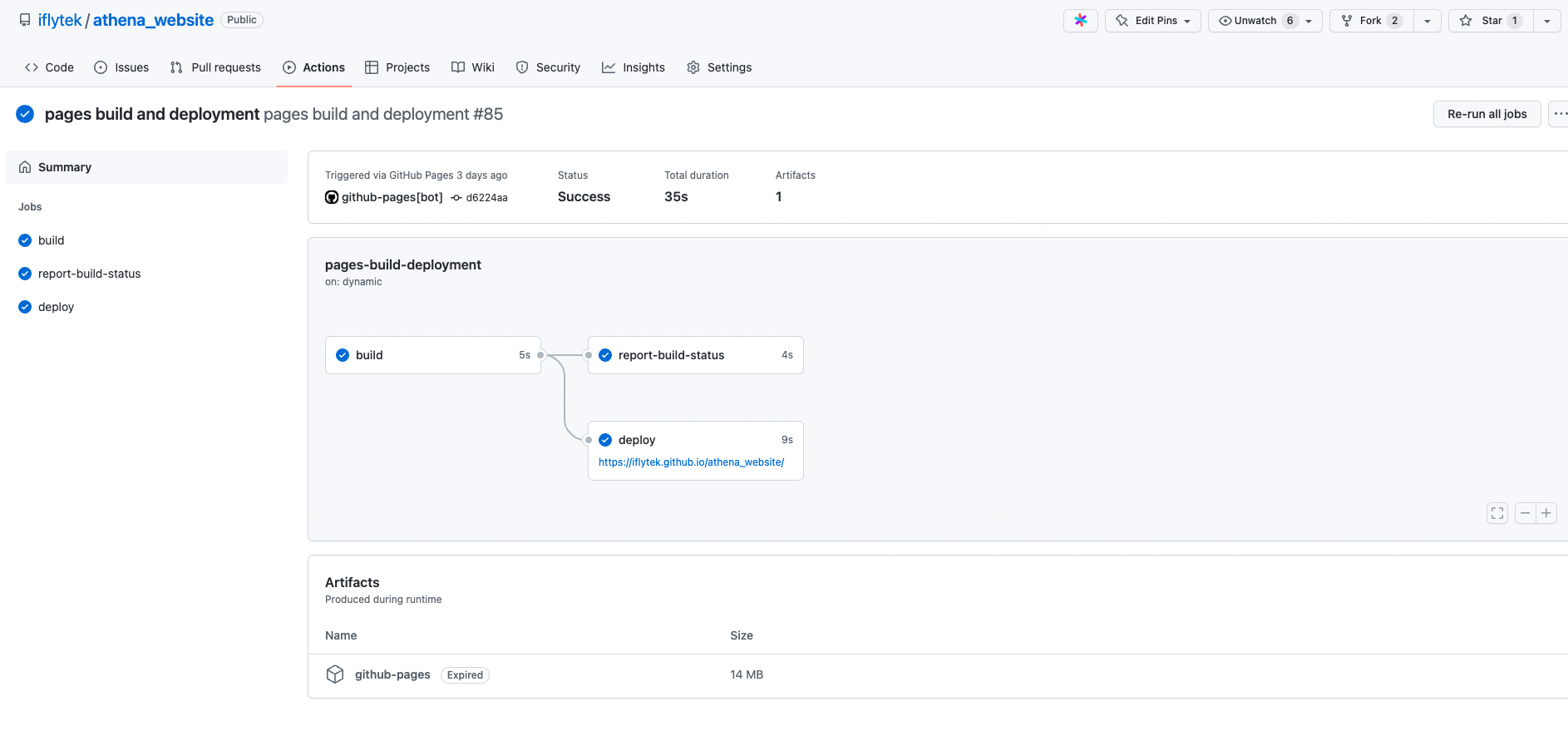
Task: Zoom in the workflow graph with plus
Action: pos(1546,513)
